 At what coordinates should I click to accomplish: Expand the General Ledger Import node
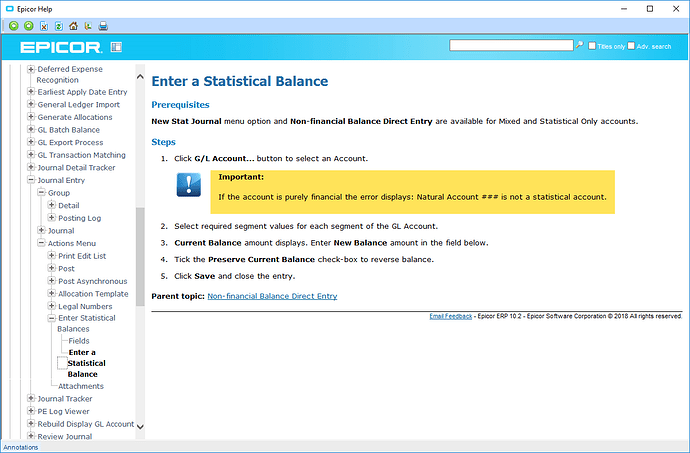coord(31,104)
